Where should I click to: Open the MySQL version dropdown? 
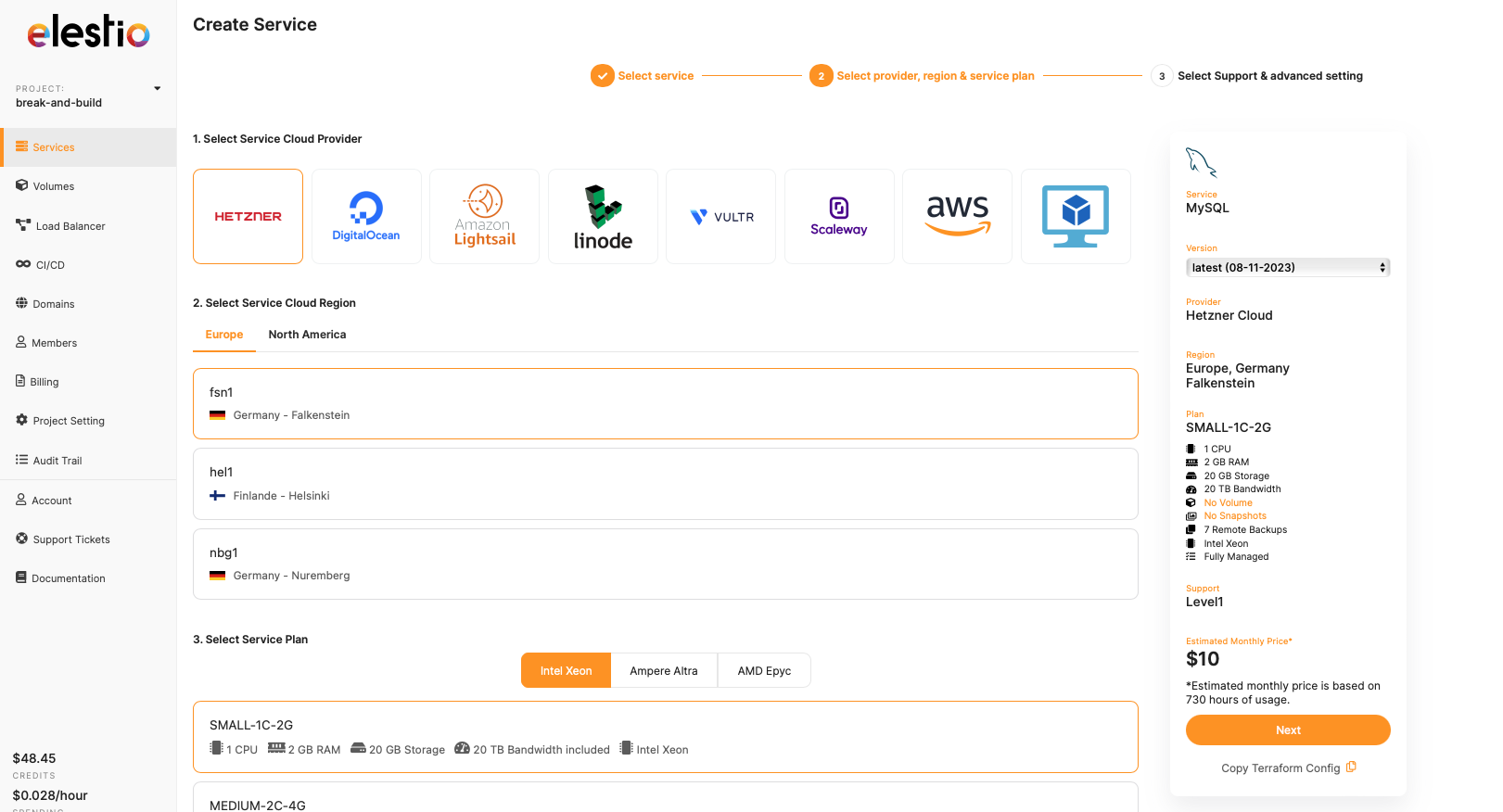click(x=1287, y=268)
